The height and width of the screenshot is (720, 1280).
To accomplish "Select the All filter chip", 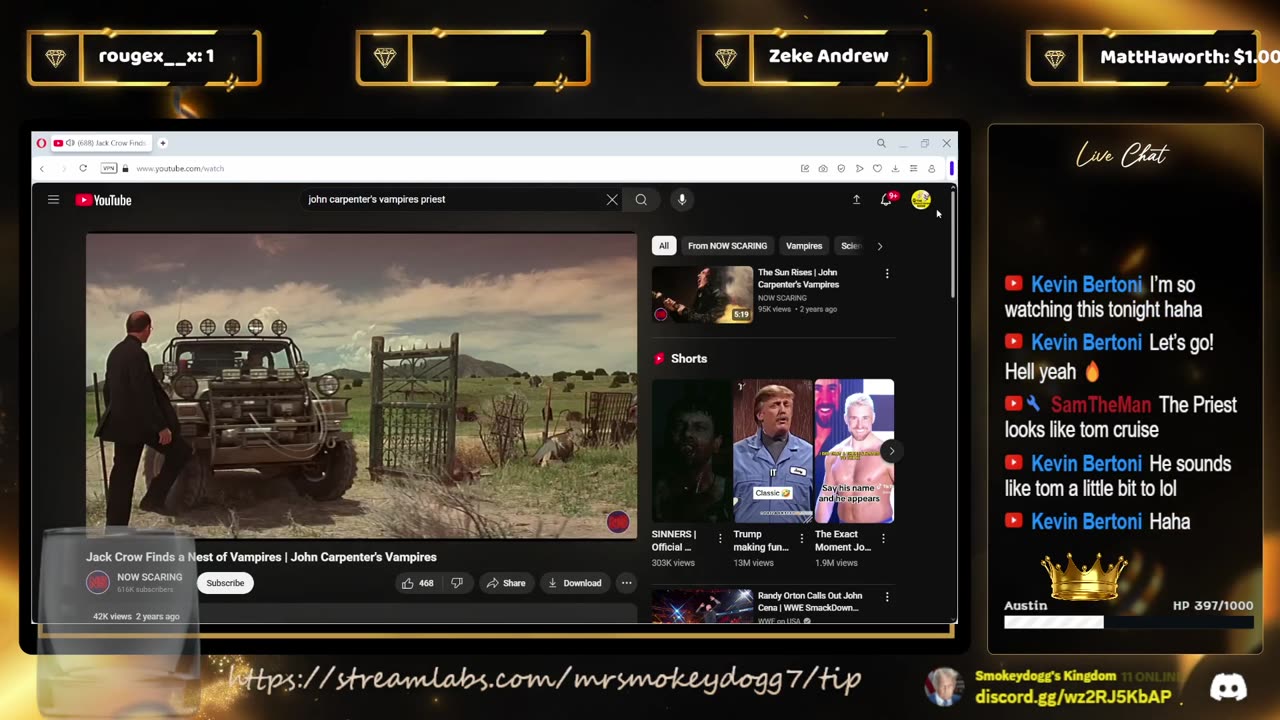I will coord(663,246).
